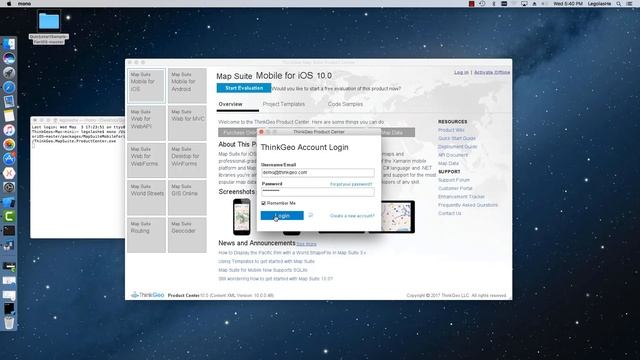Select Map Suite Mobile for iOS tile
This screenshot has width=640, height=360.
click(146, 86)
